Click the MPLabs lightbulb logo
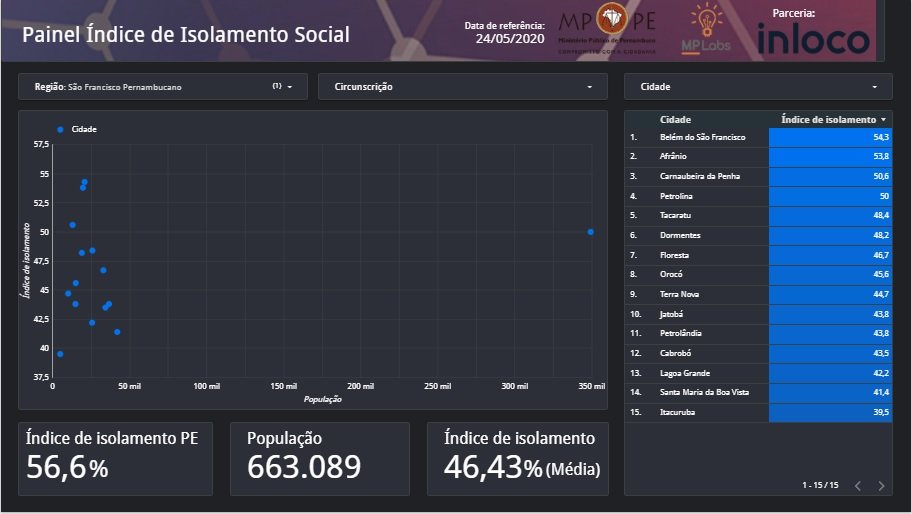This screenshot has height=514, width=912. point(707,29)
